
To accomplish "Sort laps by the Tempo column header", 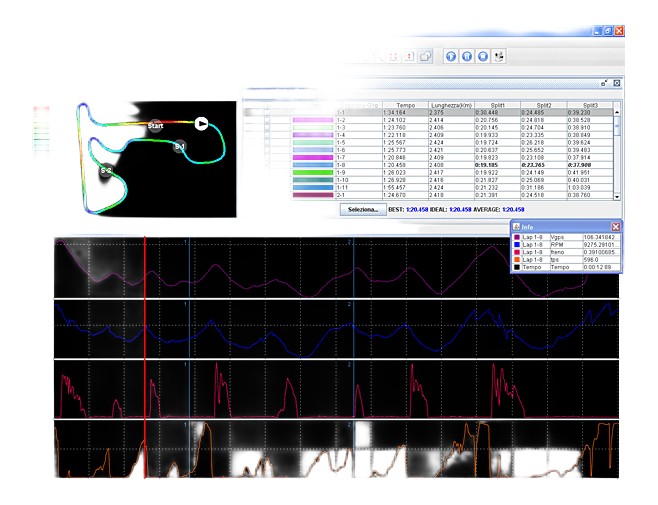I will [405, 104].
